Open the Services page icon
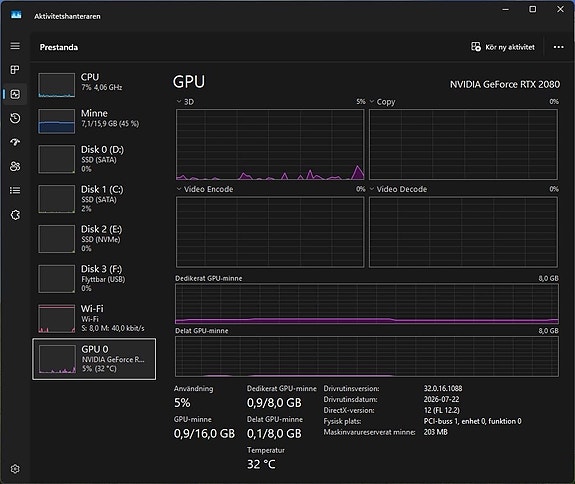The height and width of the screenshot is (484, 575). tap(15, 215)
